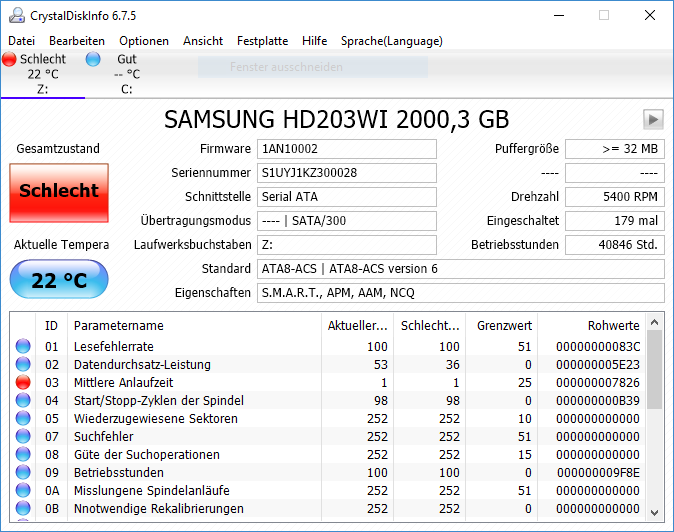
Task: Click the next disk arrow button
Action: tap(653, 119)
